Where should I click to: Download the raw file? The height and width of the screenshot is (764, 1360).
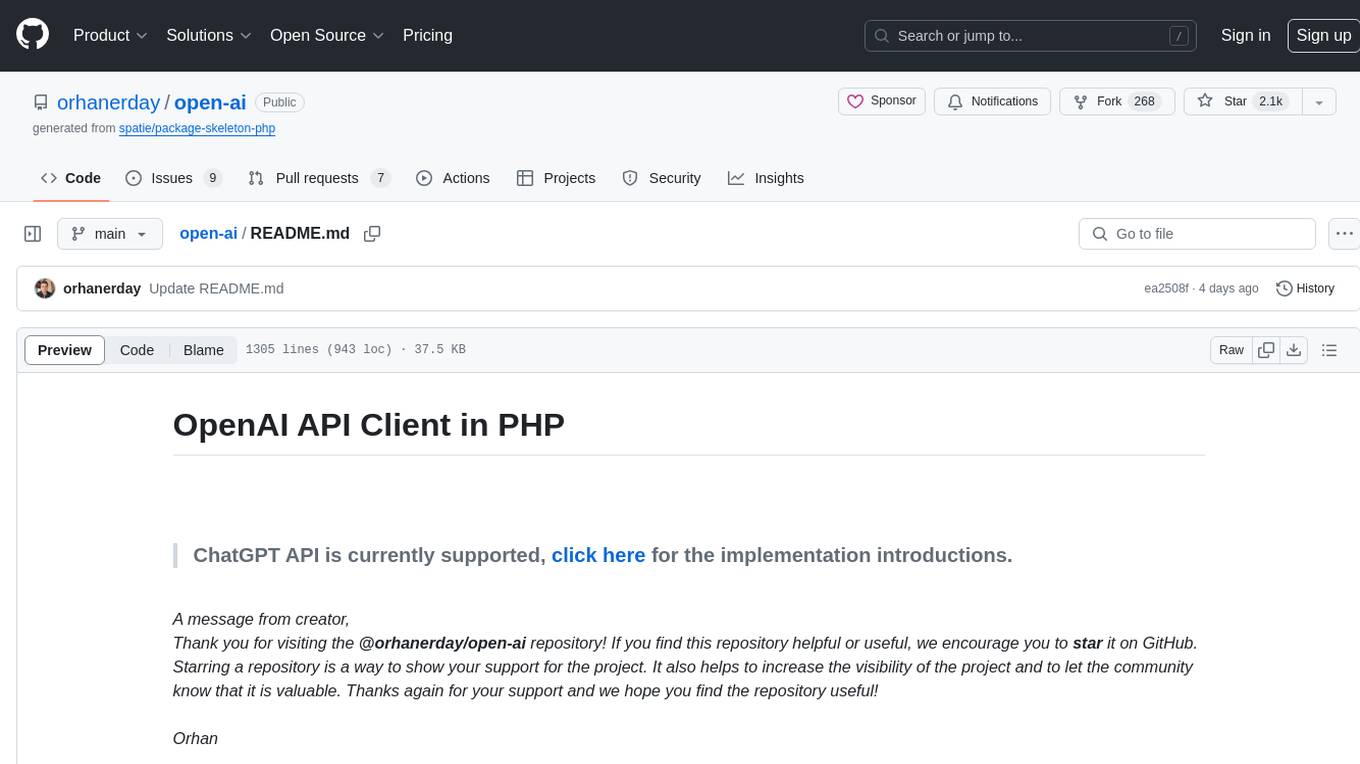[x=1294, y=350]
